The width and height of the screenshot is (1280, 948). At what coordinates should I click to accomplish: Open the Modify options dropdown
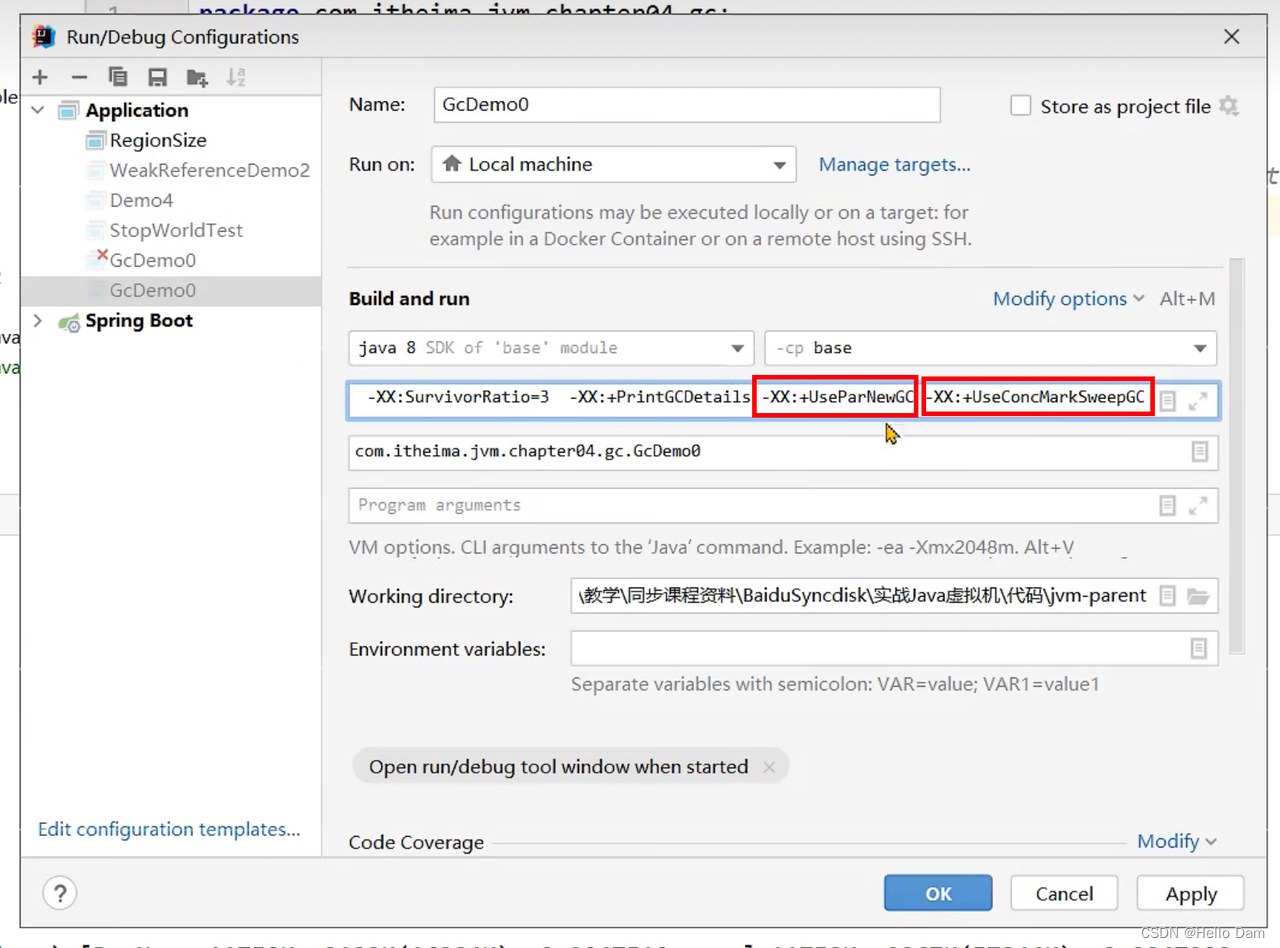pyautogui.click(x=1068, y=299)
